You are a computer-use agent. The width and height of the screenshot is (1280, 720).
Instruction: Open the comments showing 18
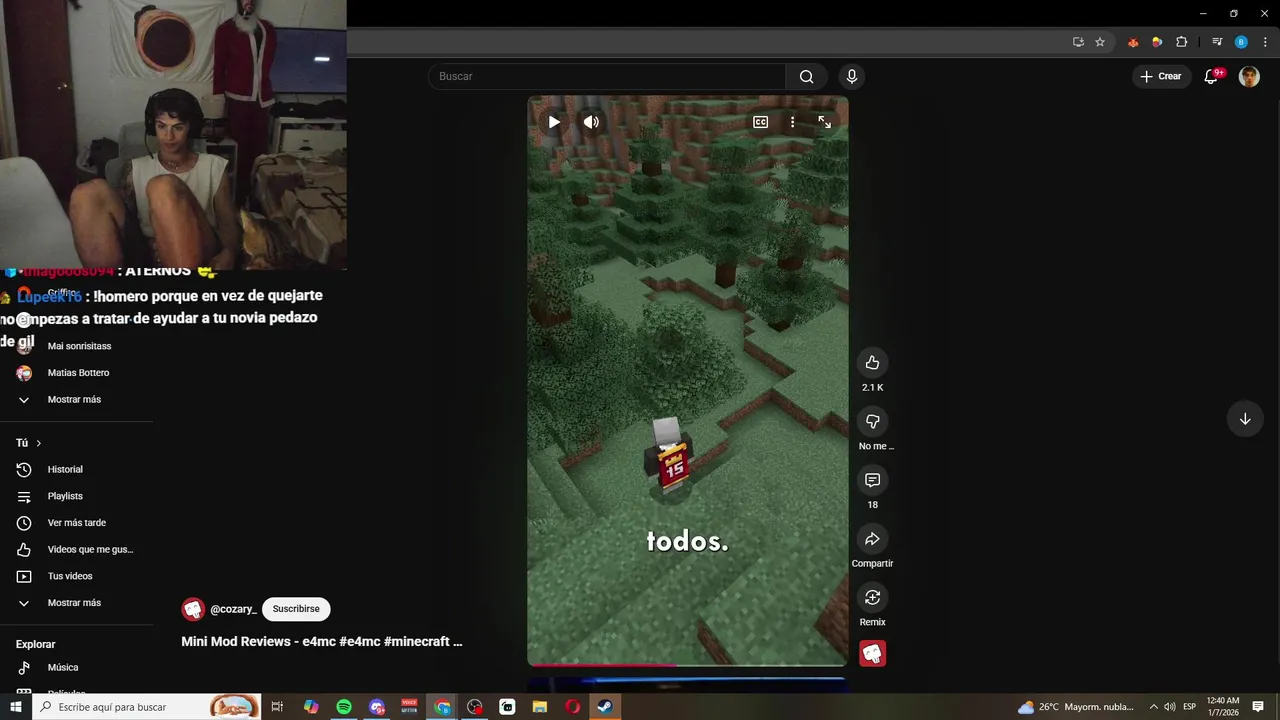point(872,480)
